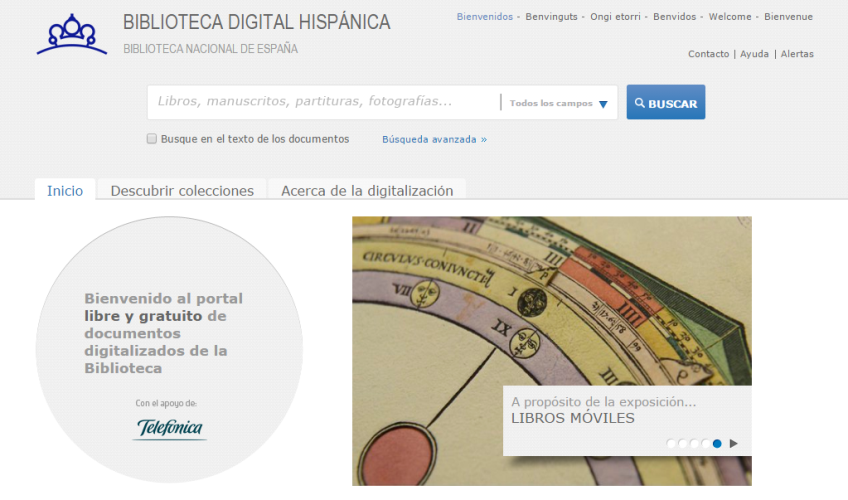
Task: Select the fourth carousel slide dot
Action: (x=706, y=443)
